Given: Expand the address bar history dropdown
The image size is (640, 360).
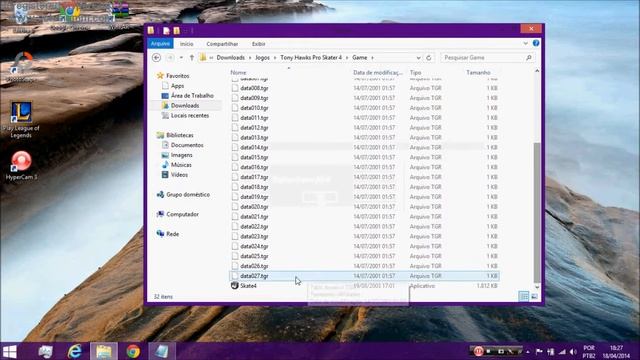Looking at the screenshot, I should 418,58.
